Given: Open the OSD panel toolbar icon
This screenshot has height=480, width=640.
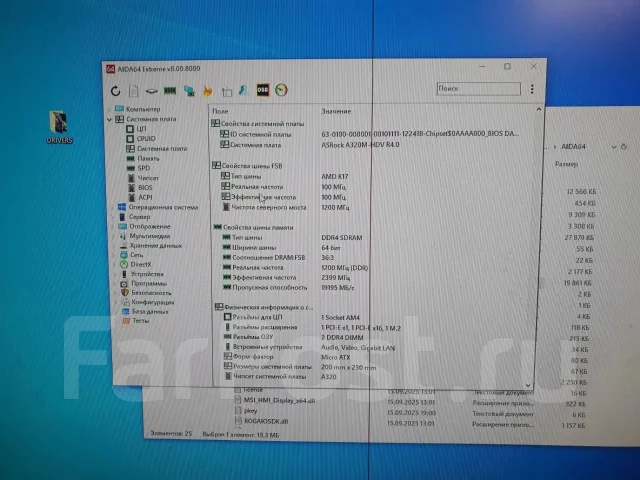Looking at the screenshot, I should [262, 90].
